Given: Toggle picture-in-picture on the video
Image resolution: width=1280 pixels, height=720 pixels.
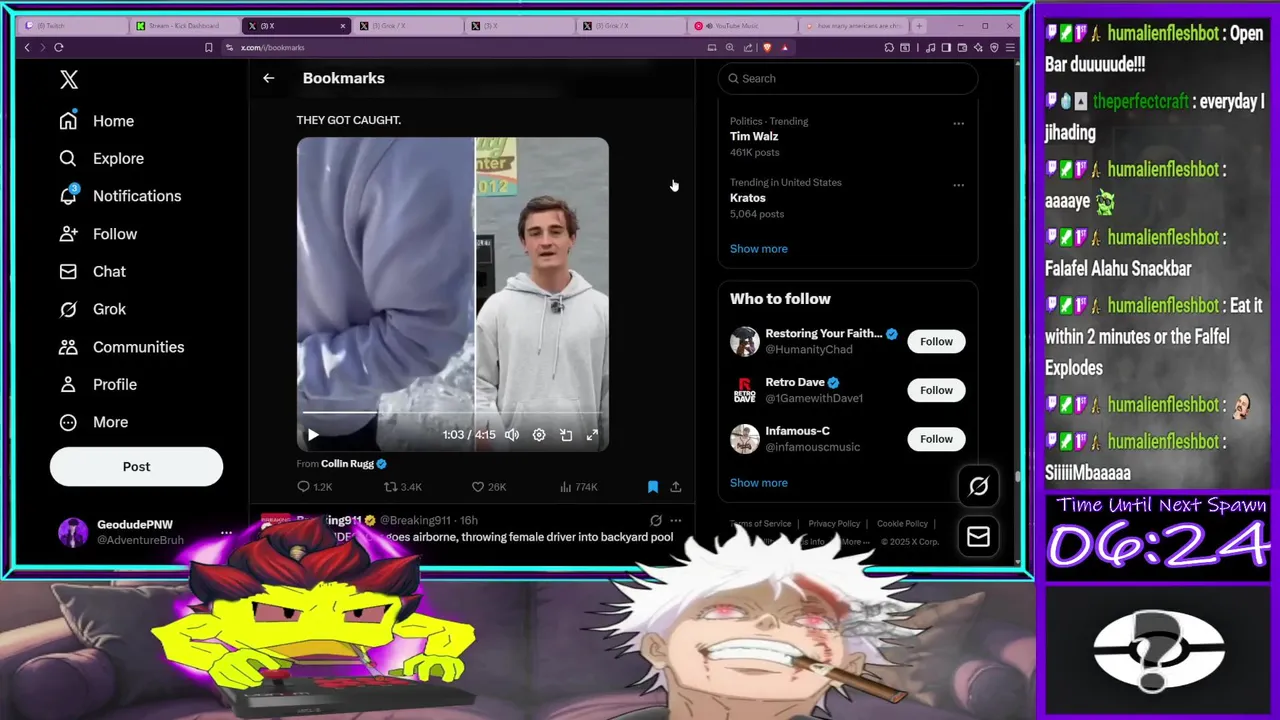Looking at the screenshot, I should click(x=566, y=435).
